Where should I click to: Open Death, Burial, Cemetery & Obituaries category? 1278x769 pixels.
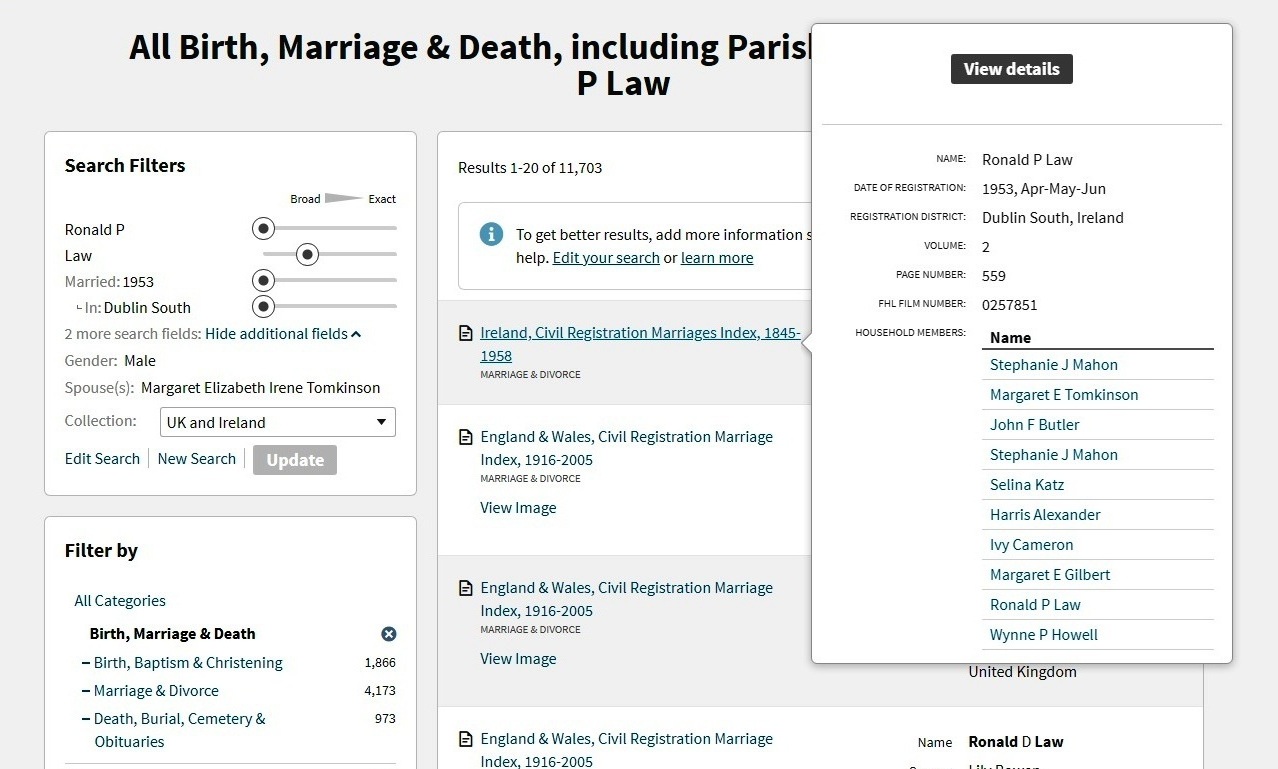pyautogui.click(x=179, y=719)
